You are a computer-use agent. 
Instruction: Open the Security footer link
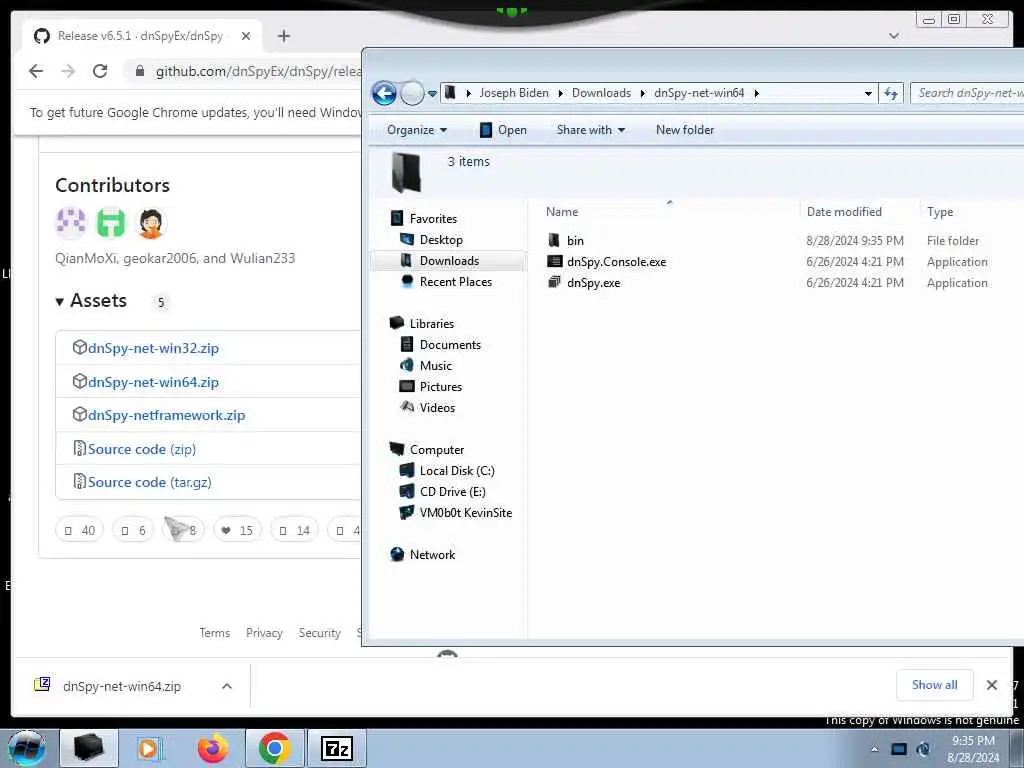pyautogui.click(x=319, y=633)
